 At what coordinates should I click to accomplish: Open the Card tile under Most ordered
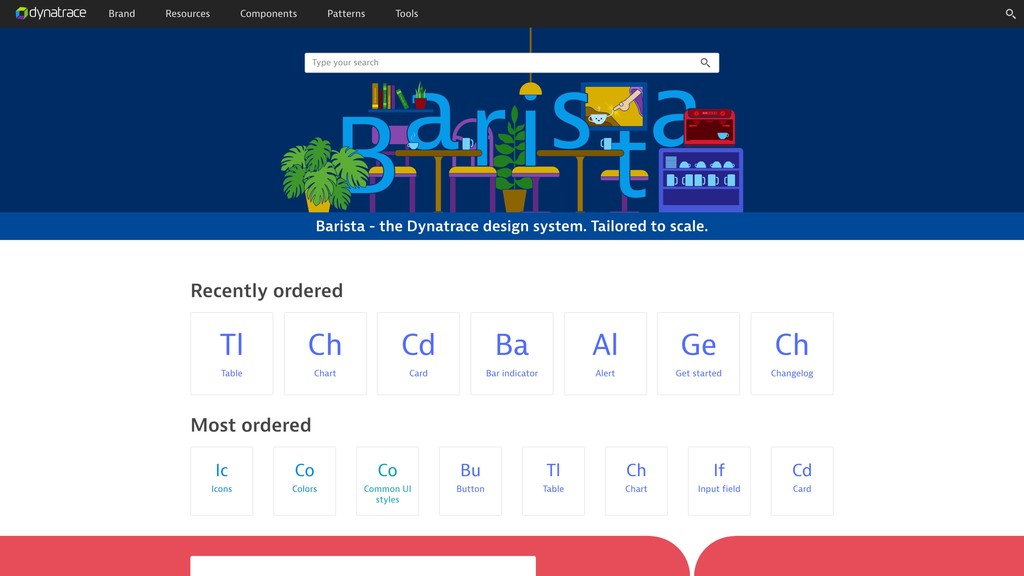802,481
